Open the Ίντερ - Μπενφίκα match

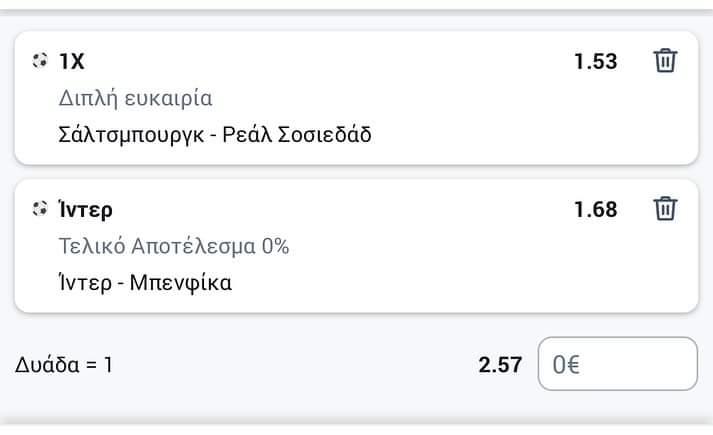pyautogui.click(x=145, y=283)
